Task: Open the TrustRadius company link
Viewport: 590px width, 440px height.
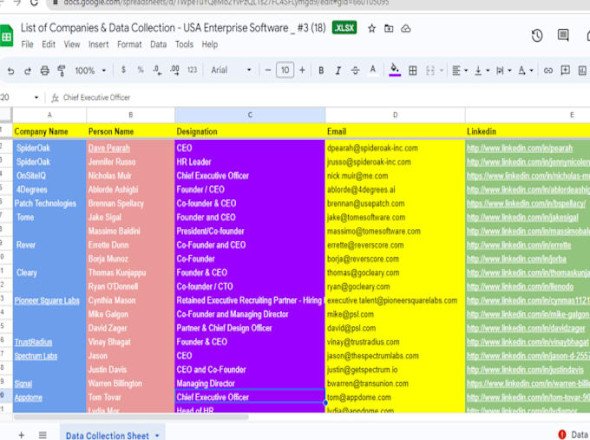Action: point(33,342)
